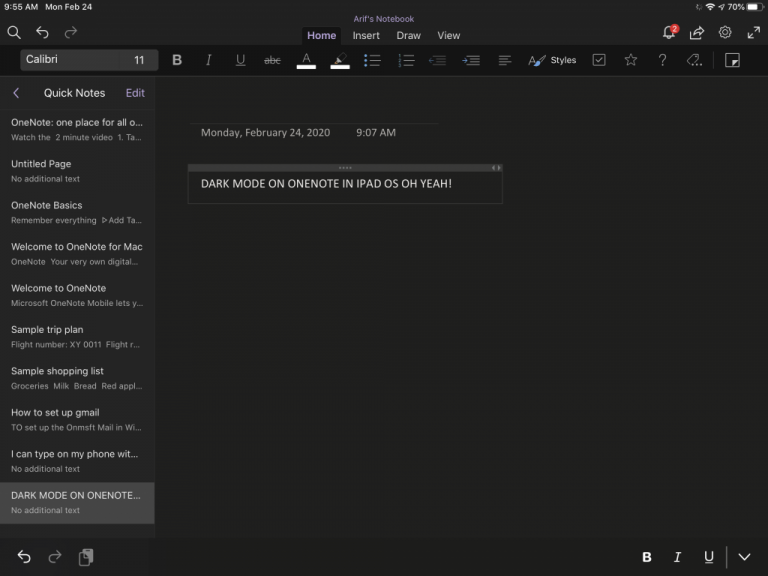
Task: Redo with the top toolbar arrow
Action: (71, 32)
